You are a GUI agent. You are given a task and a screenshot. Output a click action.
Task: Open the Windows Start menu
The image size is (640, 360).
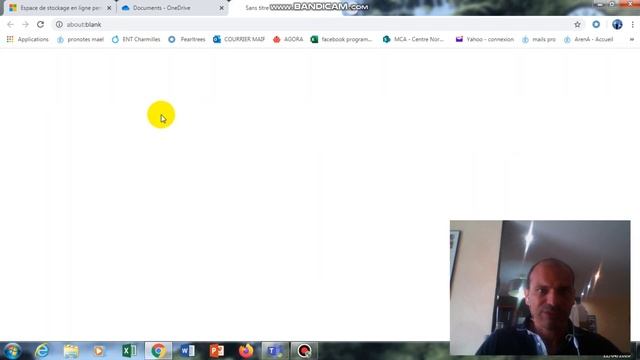[12, 351]
